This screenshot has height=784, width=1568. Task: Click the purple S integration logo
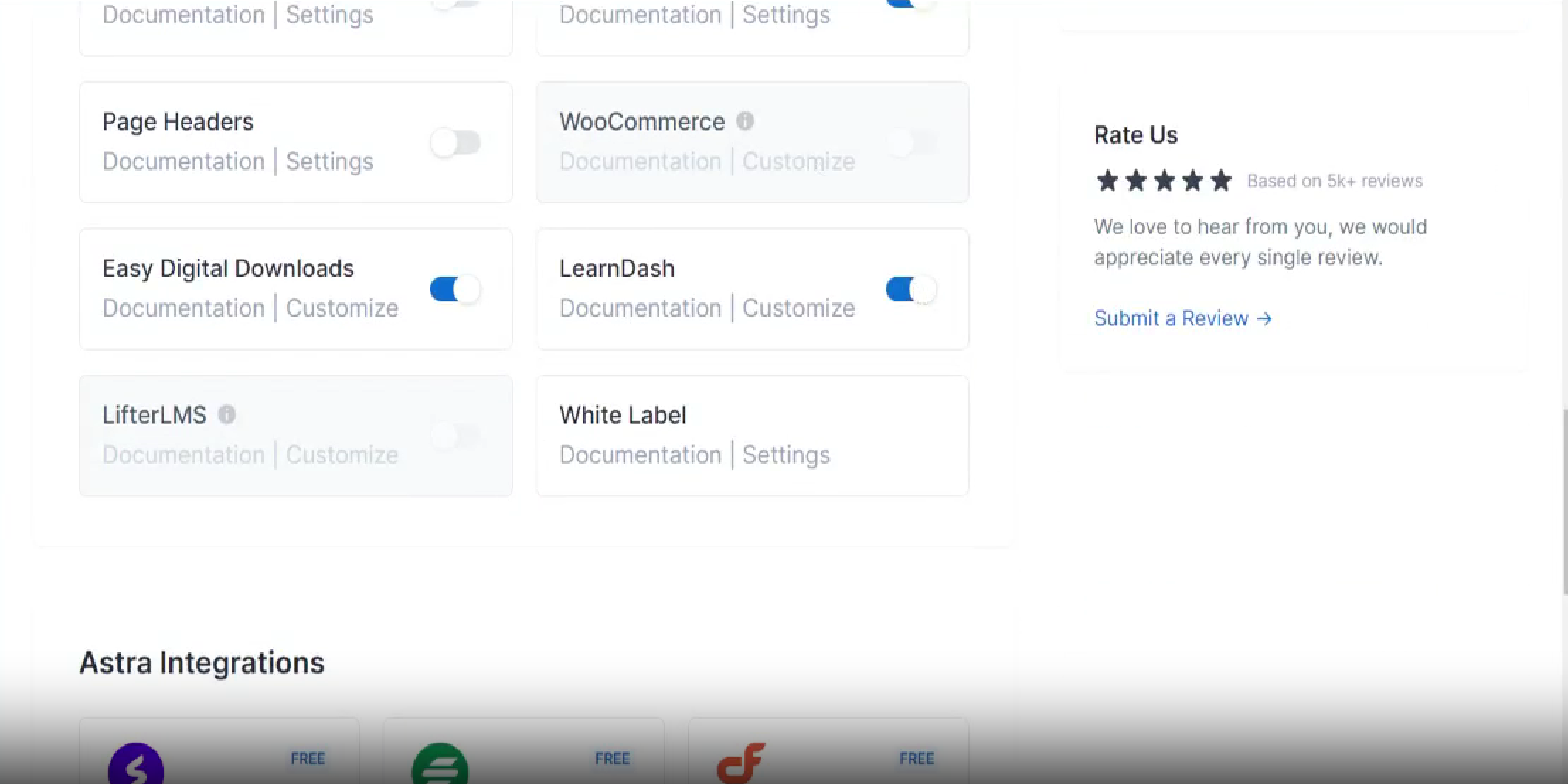[136, 766]
